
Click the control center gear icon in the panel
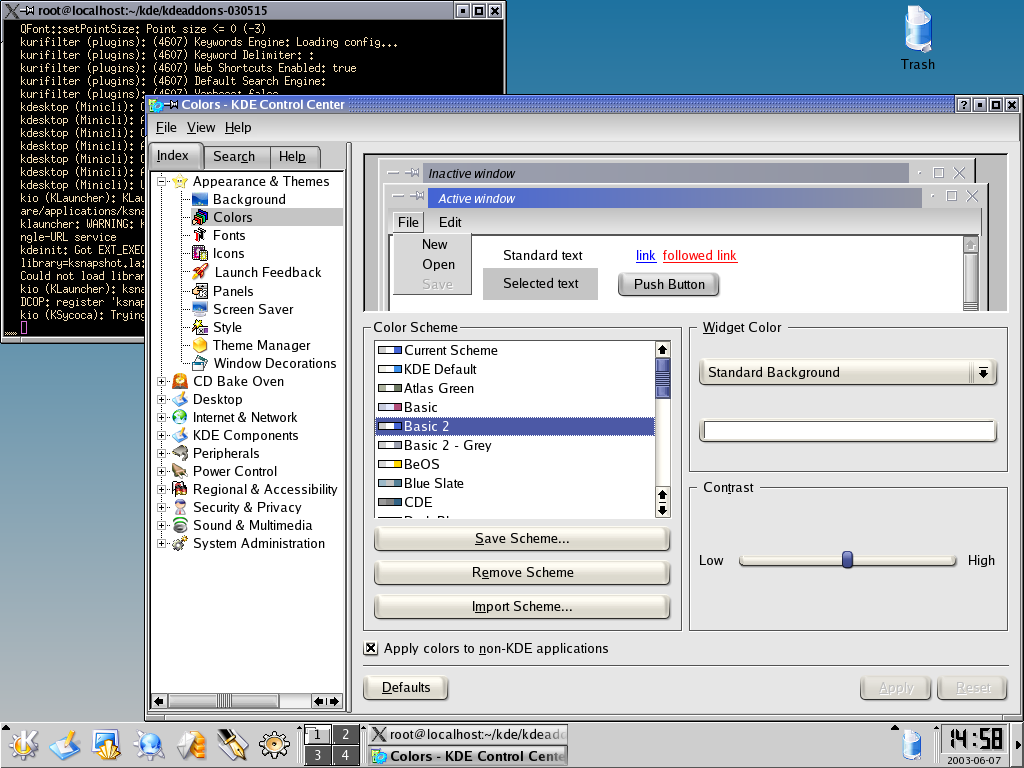(274, 744)
